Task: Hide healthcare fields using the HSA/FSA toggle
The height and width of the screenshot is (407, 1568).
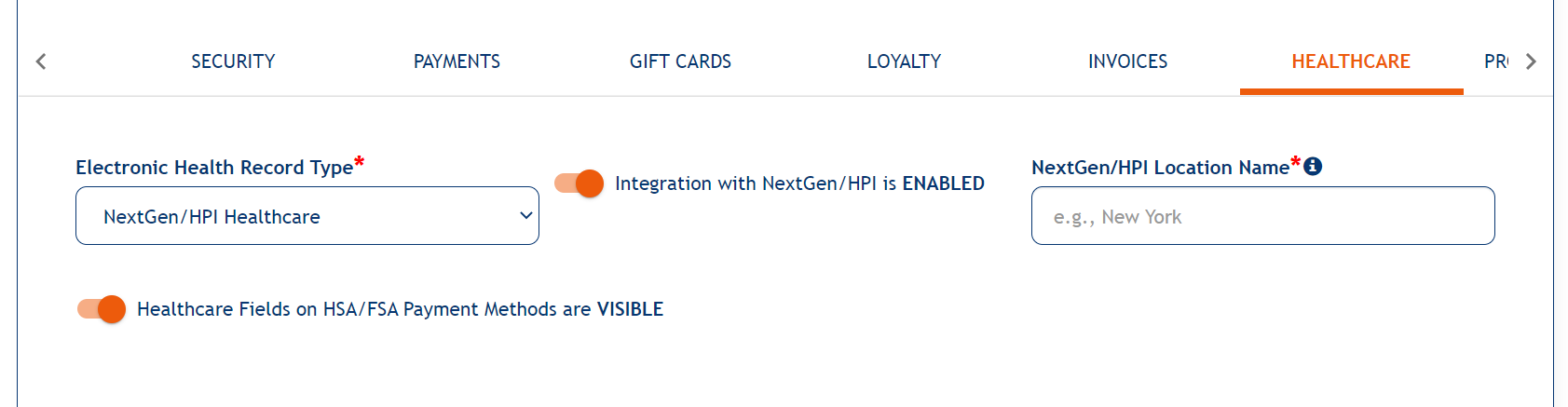Action: click(102, 309)
